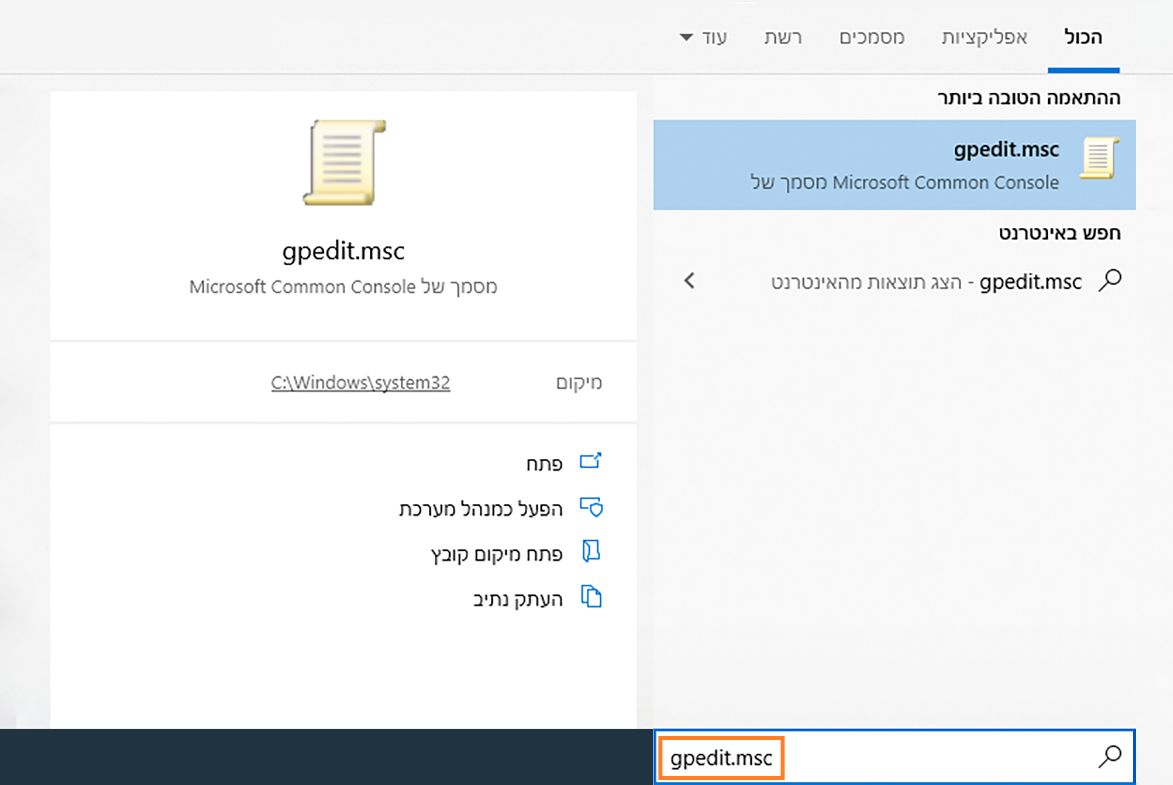Click the search box containing gpedit.msc

895,757
